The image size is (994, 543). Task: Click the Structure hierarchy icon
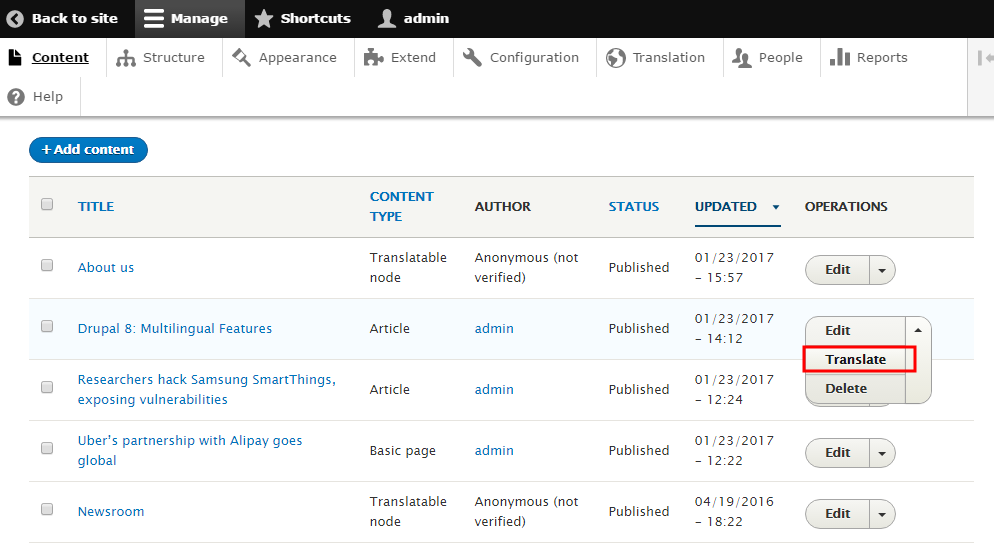pyautogui.click(x=126, y=58)
